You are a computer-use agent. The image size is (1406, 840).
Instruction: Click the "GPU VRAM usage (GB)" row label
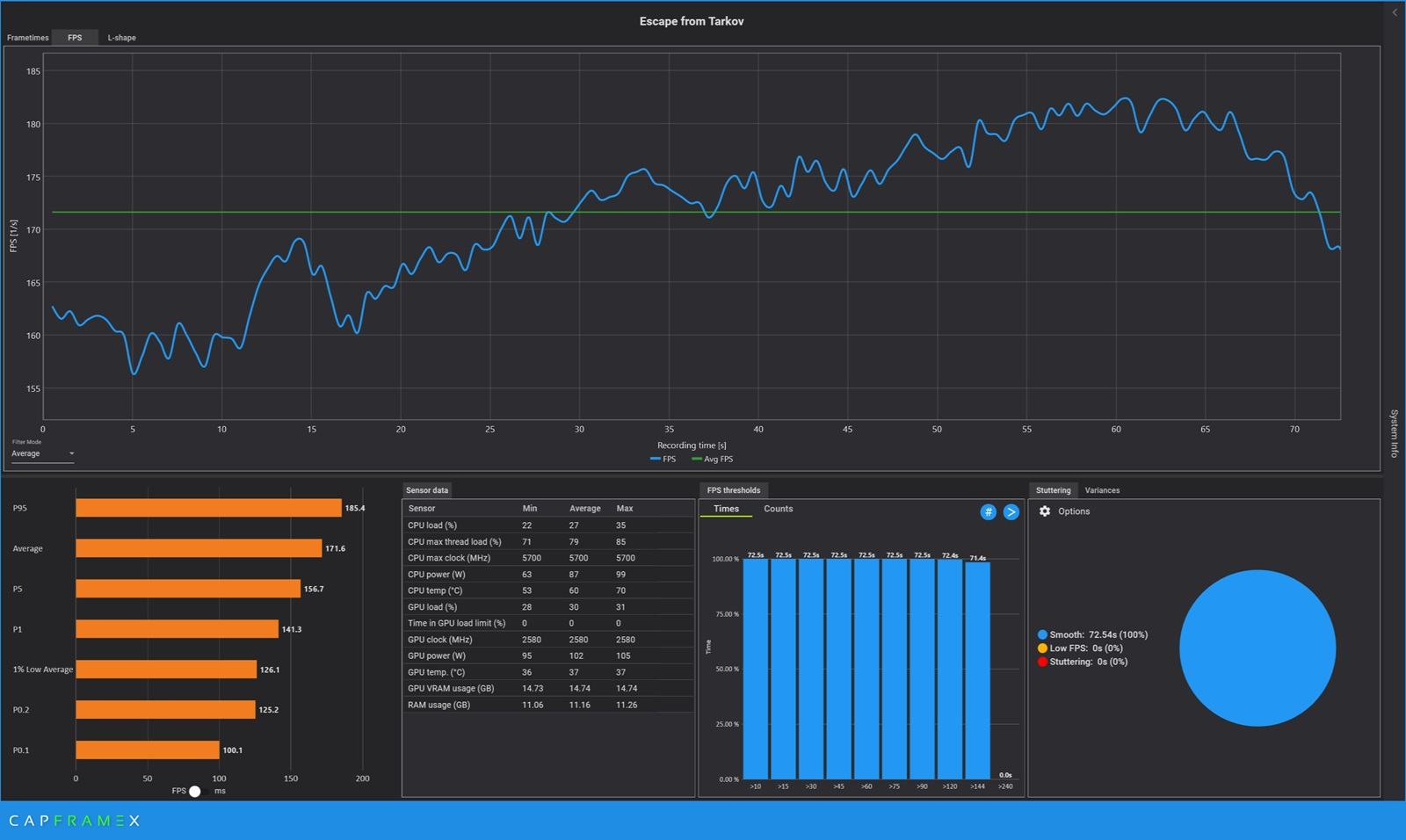[451, 688]
